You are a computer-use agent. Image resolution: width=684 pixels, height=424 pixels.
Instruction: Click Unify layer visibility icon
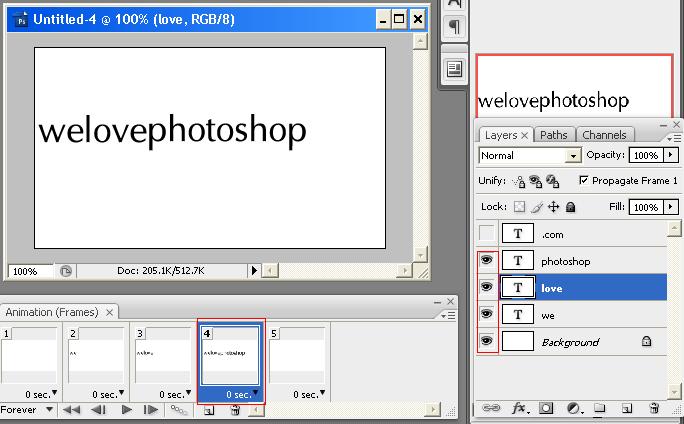pyautogui.click(x=535, y=181)
